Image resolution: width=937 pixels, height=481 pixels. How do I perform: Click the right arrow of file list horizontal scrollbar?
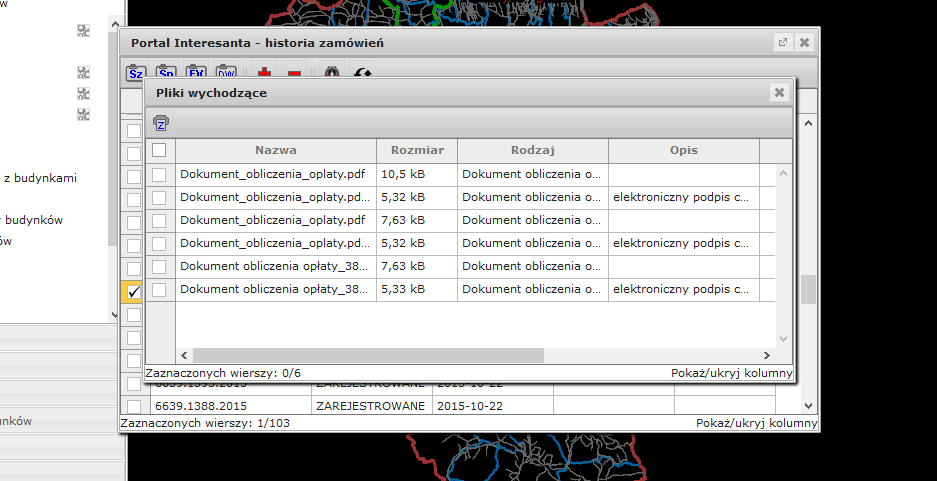click(x=767, y=355)
